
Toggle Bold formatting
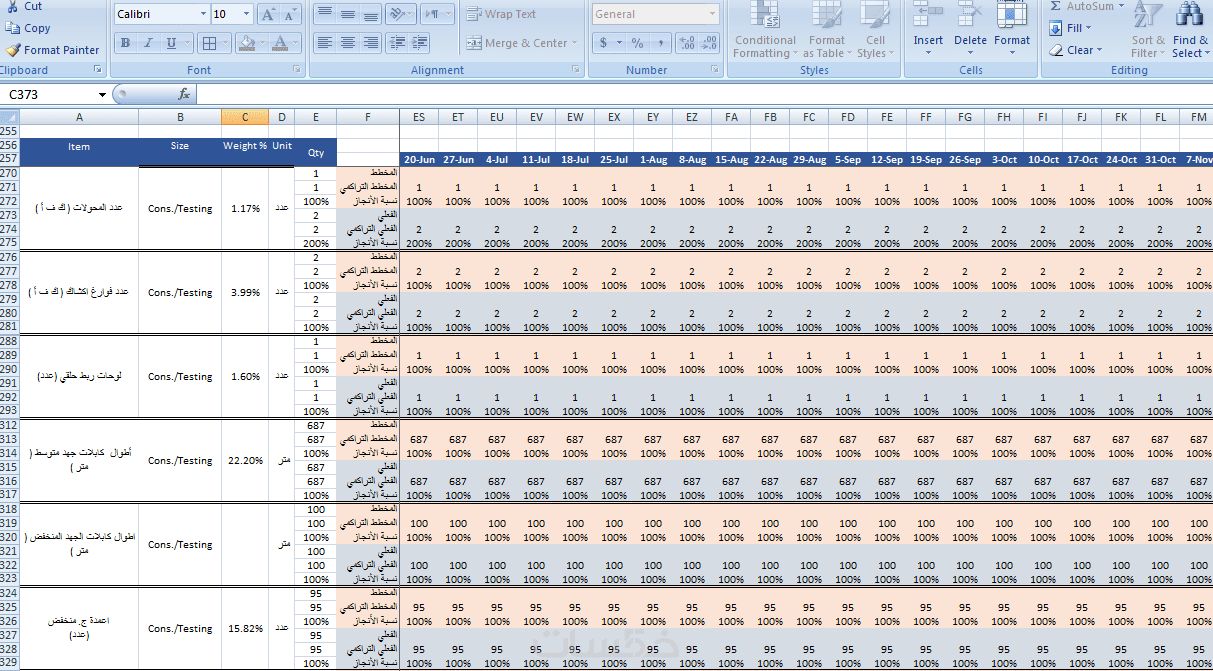[125, 43]
